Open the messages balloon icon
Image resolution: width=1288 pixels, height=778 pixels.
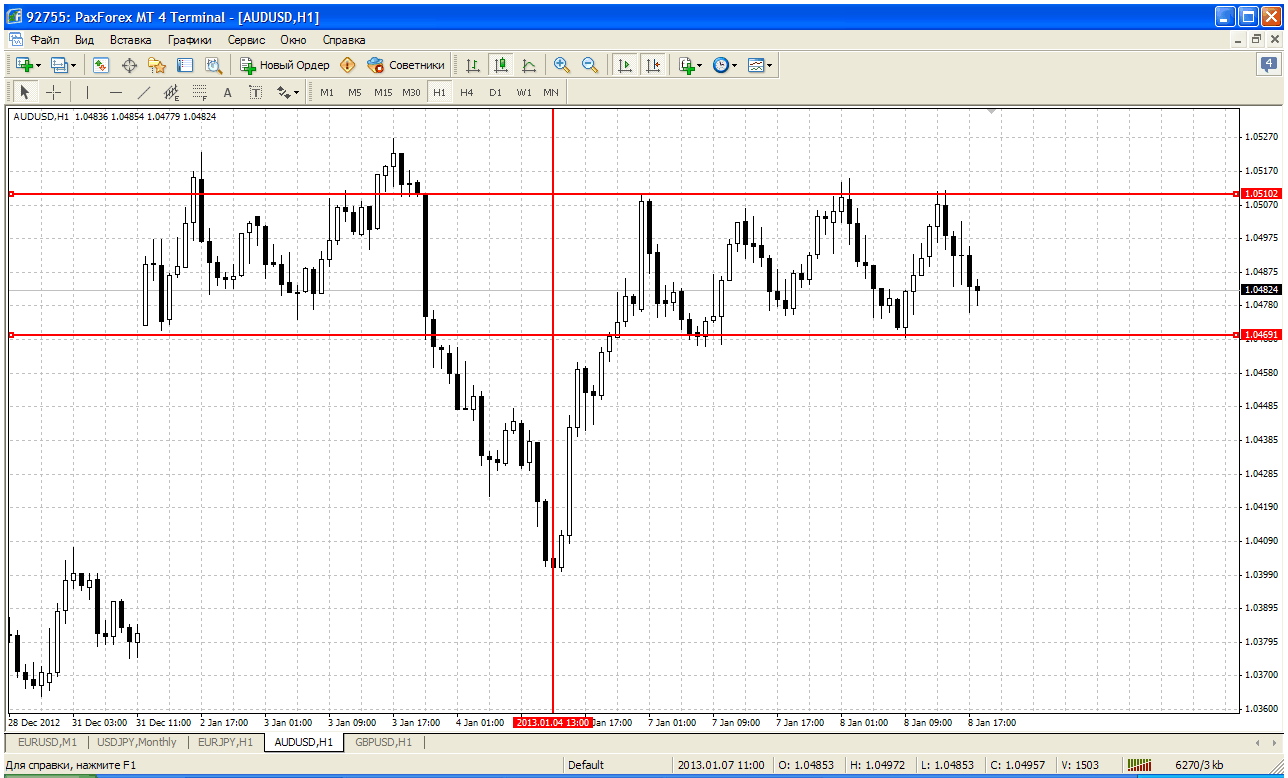pyautogui.click(x=1267, y=64)
